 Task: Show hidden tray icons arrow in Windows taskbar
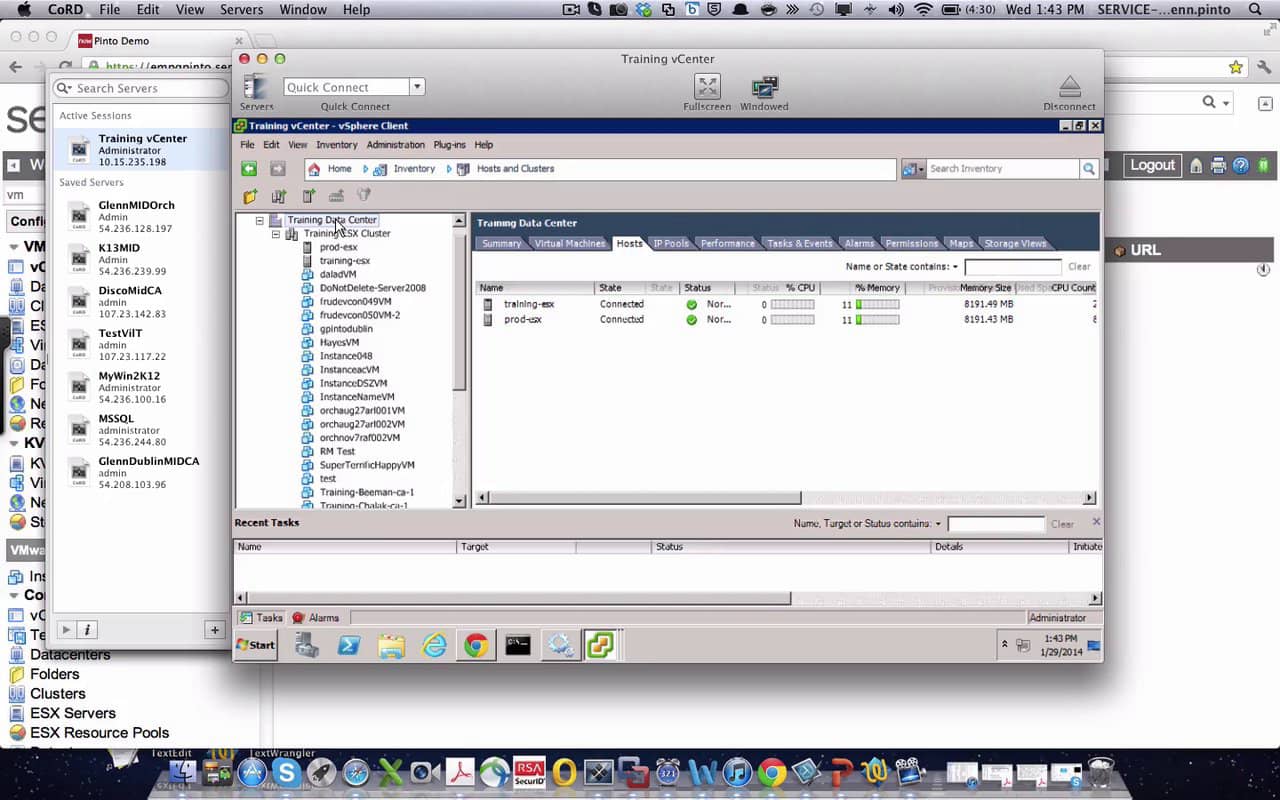click(x=1005, y=645)
